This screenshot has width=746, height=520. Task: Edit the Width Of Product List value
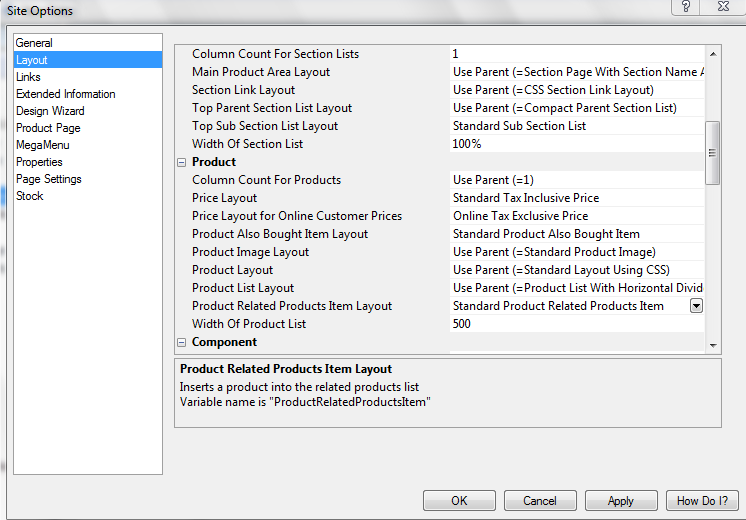(x=575, y=324)
